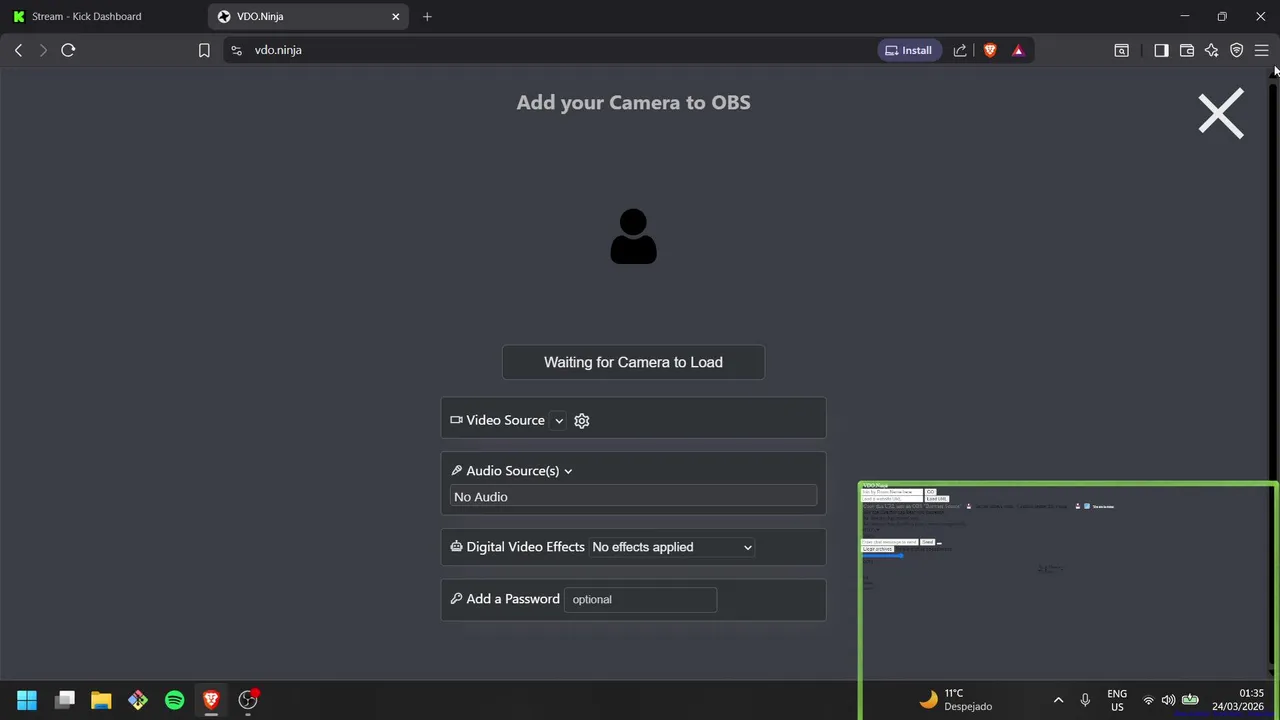1280x720 pixels.
Task: Toggle the browser sidebar panel
Action: tap(1161, 50)
